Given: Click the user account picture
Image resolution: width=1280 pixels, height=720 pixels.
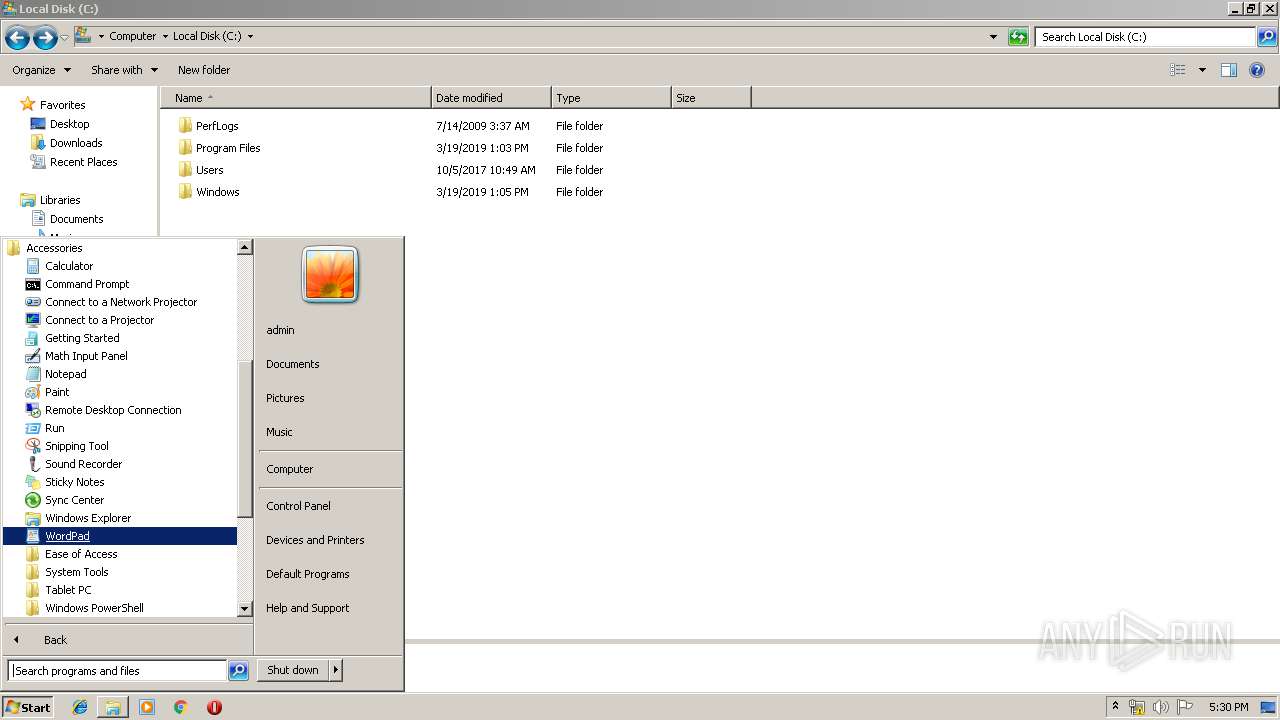Looking at the screenshot, I should coord(330,275).
